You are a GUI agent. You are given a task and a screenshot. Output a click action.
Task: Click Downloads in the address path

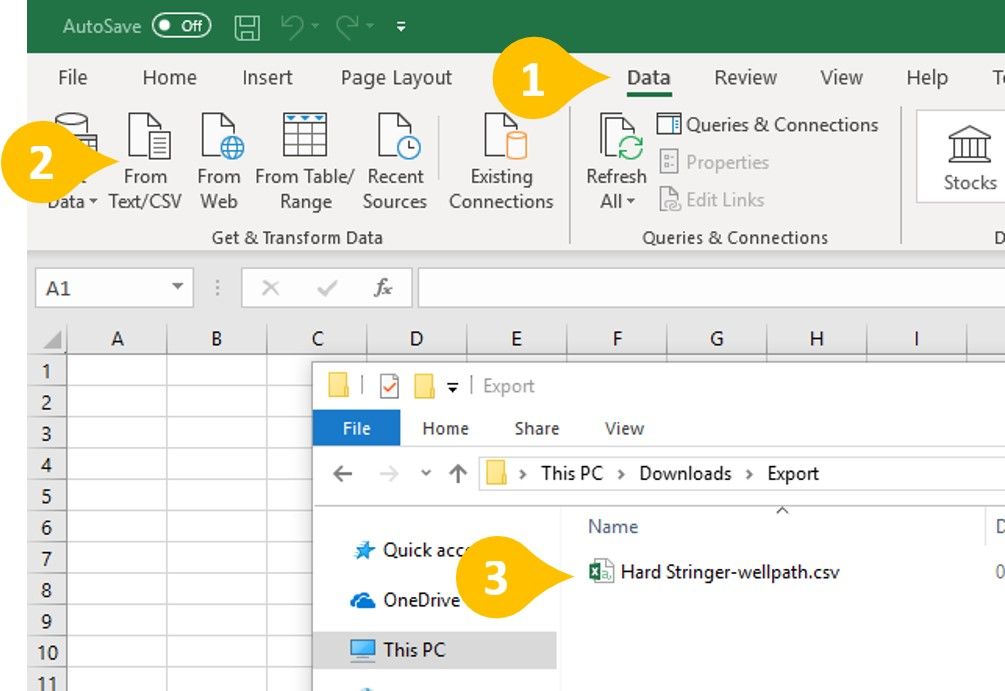685,473
